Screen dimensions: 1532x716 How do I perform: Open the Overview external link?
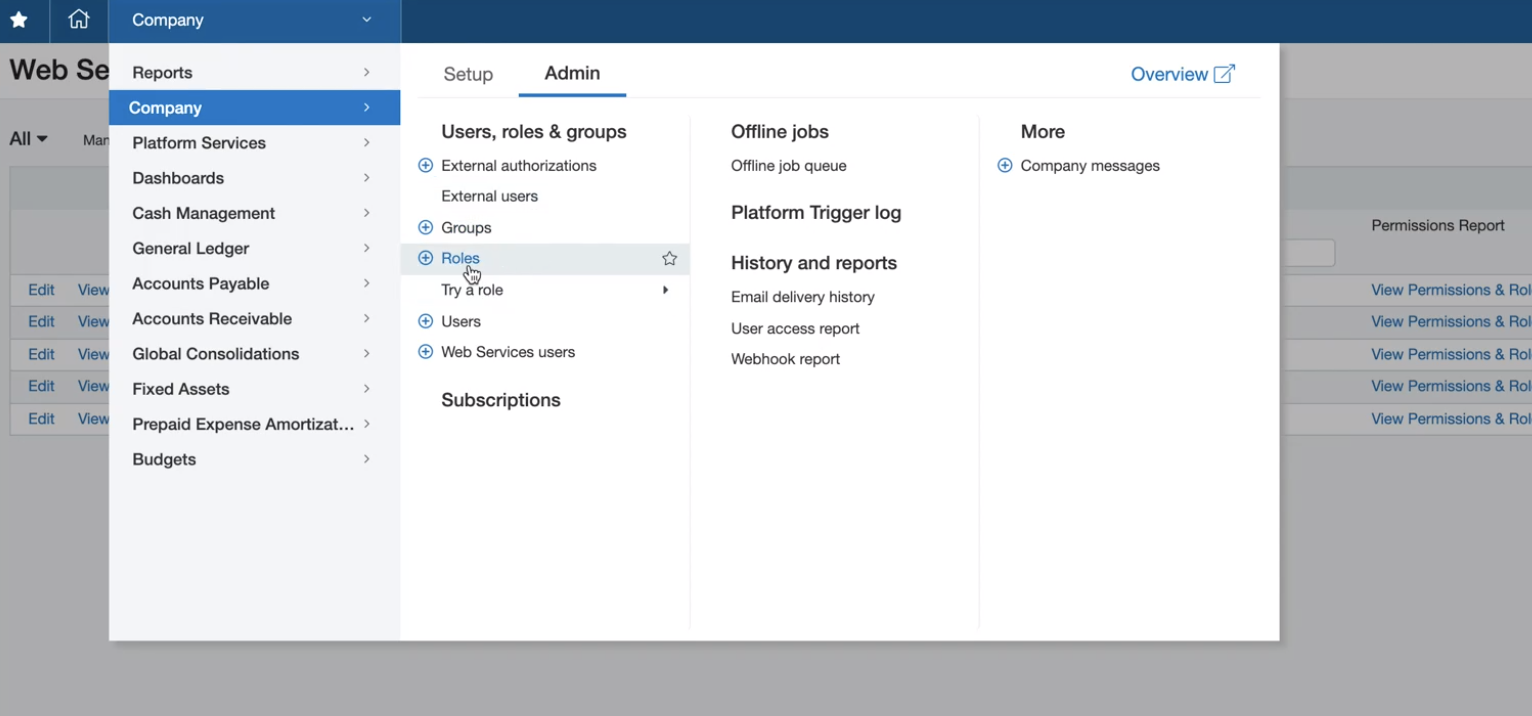coord(1182,74)
